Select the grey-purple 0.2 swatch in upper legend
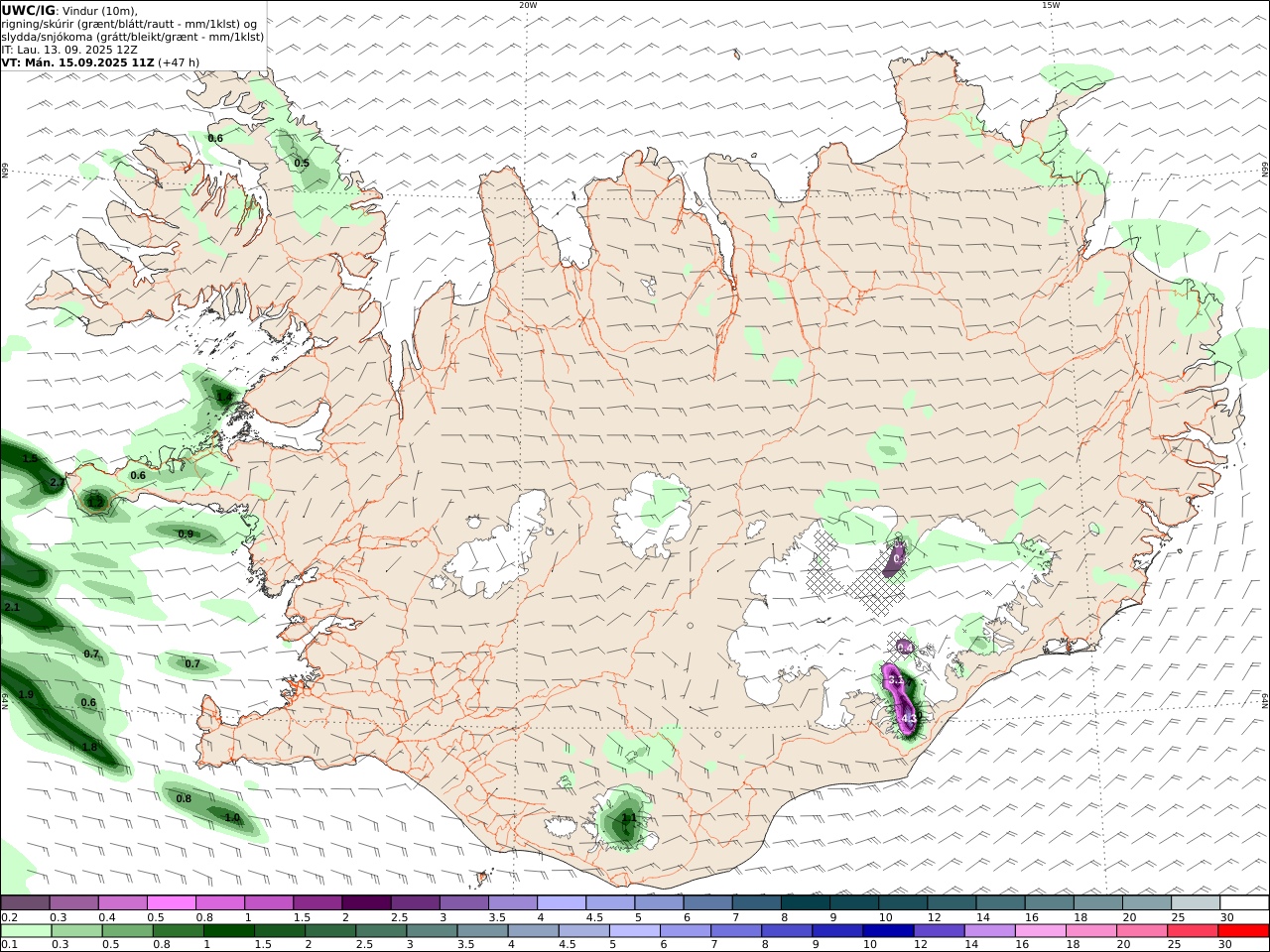The image size is (1270, 952). pyautogui.click(x=25, y=902)
